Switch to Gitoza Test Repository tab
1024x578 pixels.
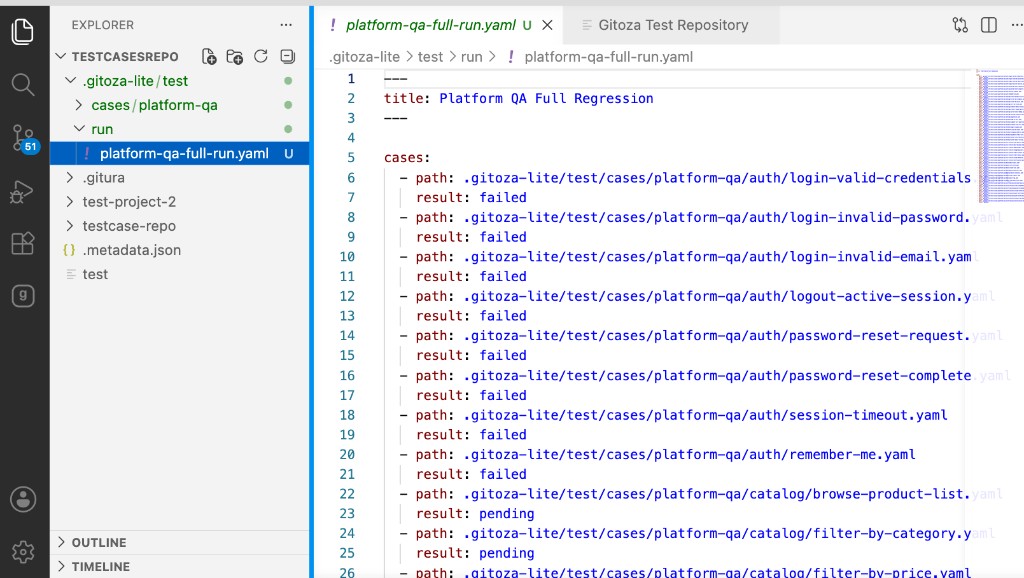[673, 25]
